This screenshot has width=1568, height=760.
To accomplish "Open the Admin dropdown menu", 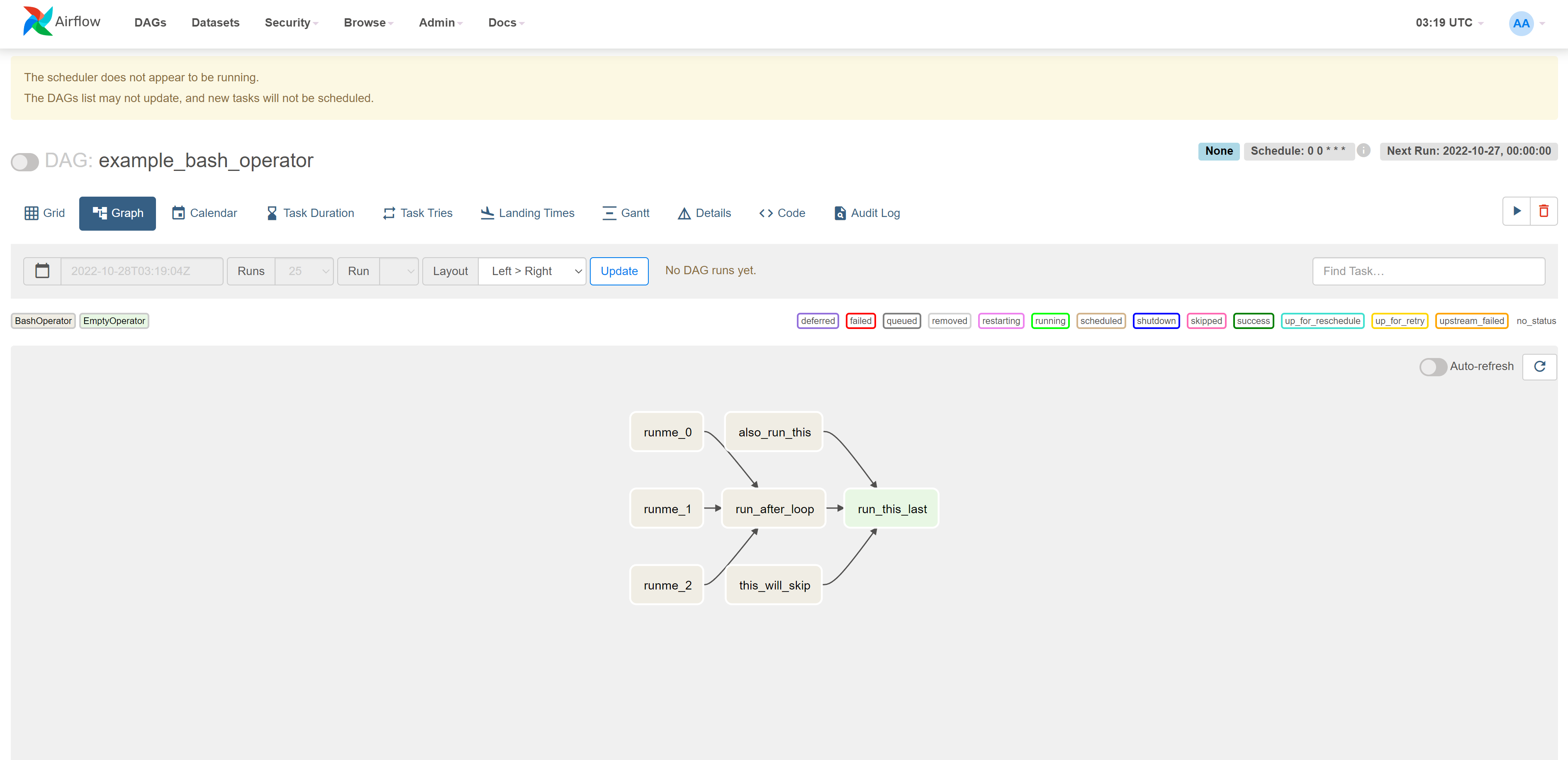I will click(x=441, y=22).
